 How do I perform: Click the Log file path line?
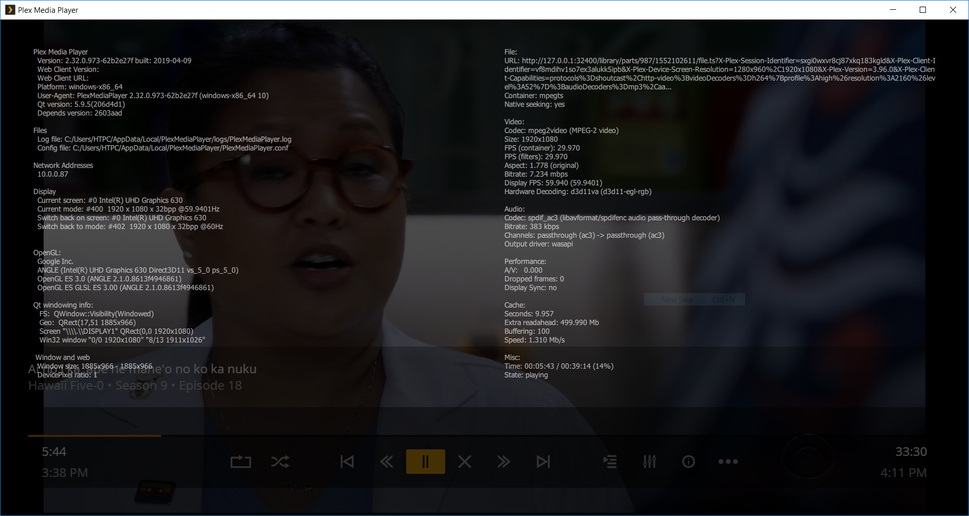coord(164,140)
